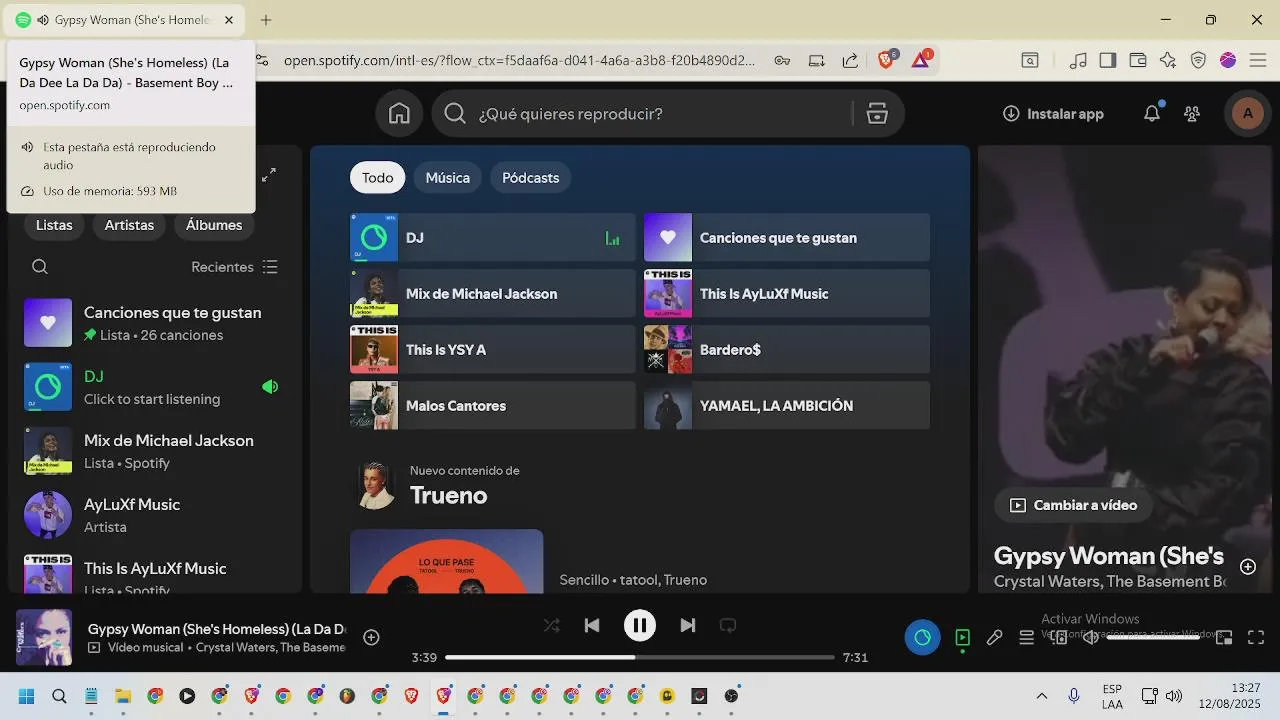Open AyLuXf Music artist in library
The width and height of the screenshot is (1280, 720).
click(155, 515)
